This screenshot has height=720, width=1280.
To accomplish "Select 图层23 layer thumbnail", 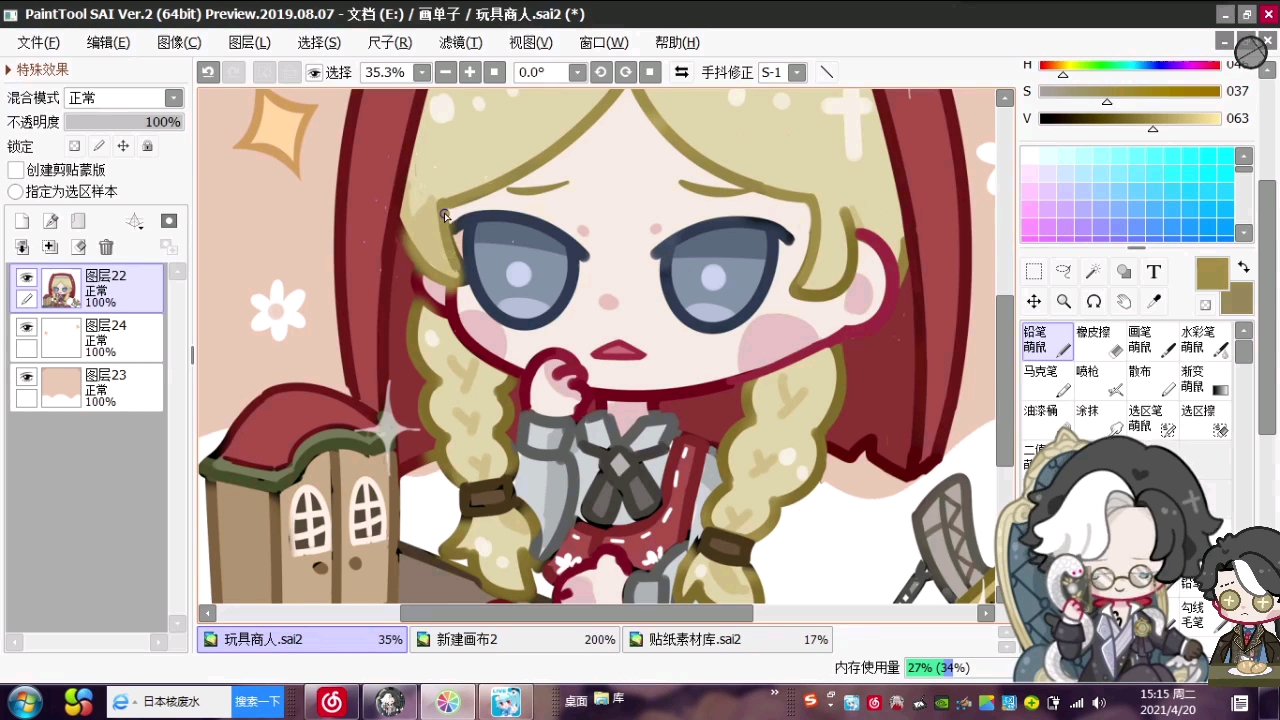I will [61, 387].
